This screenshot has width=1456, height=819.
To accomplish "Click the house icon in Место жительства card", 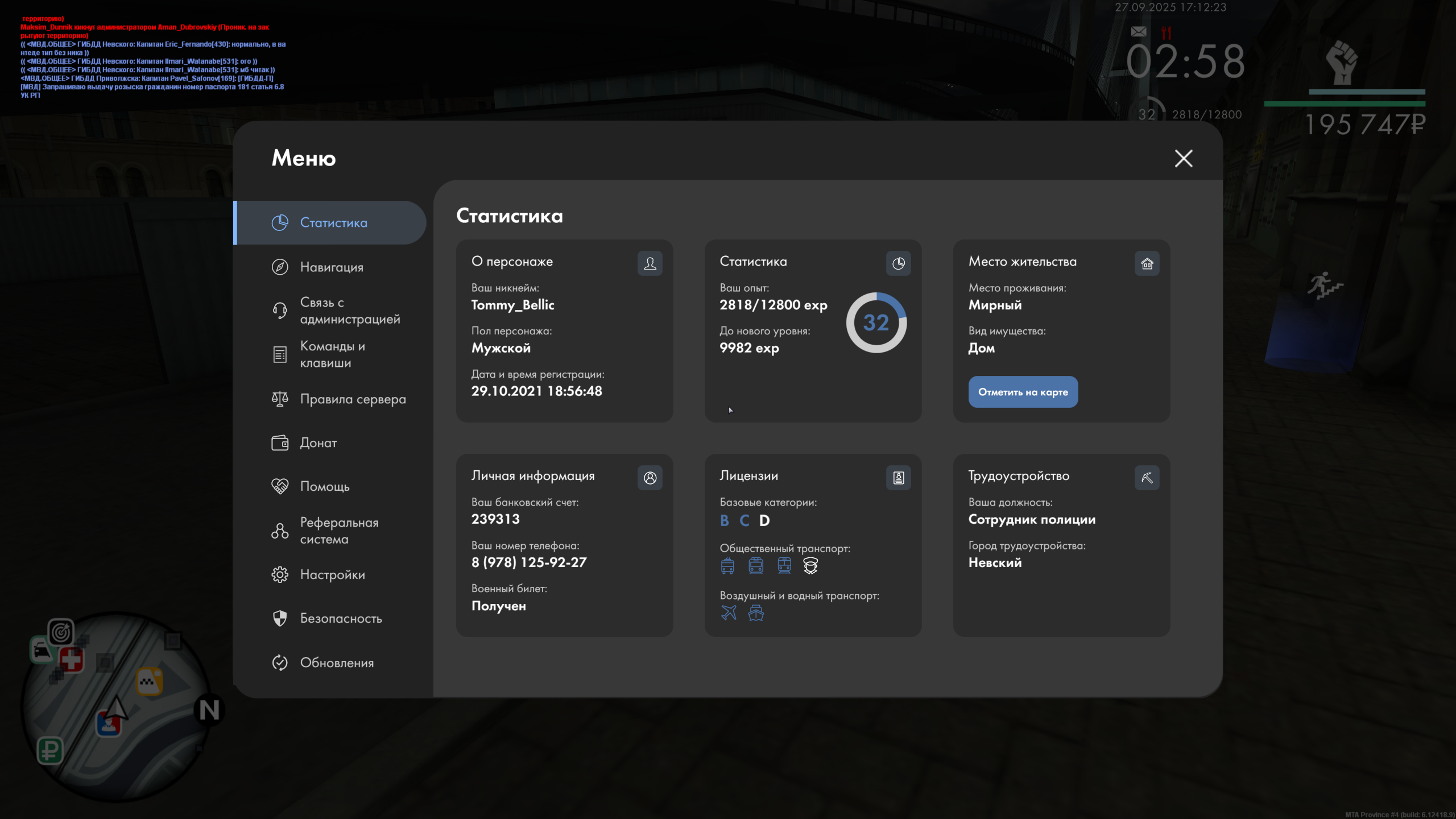I will point(1147,263).
